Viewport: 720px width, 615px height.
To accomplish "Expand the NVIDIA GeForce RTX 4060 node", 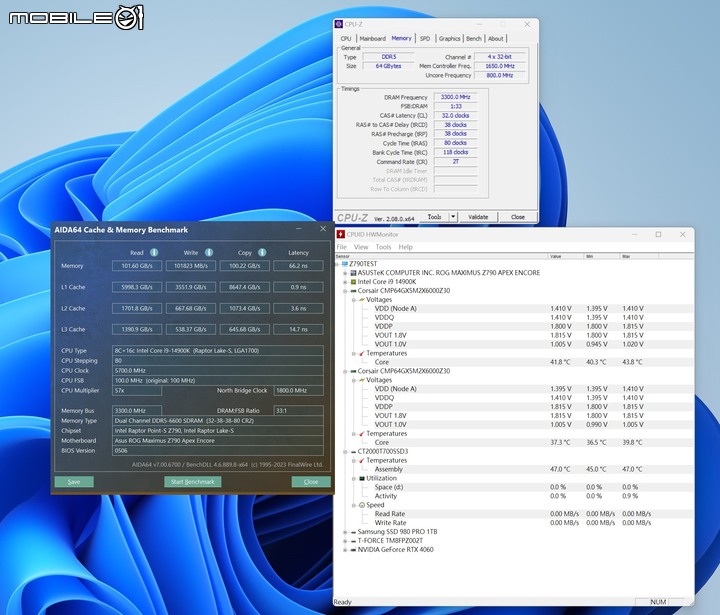I will point(345,550).
